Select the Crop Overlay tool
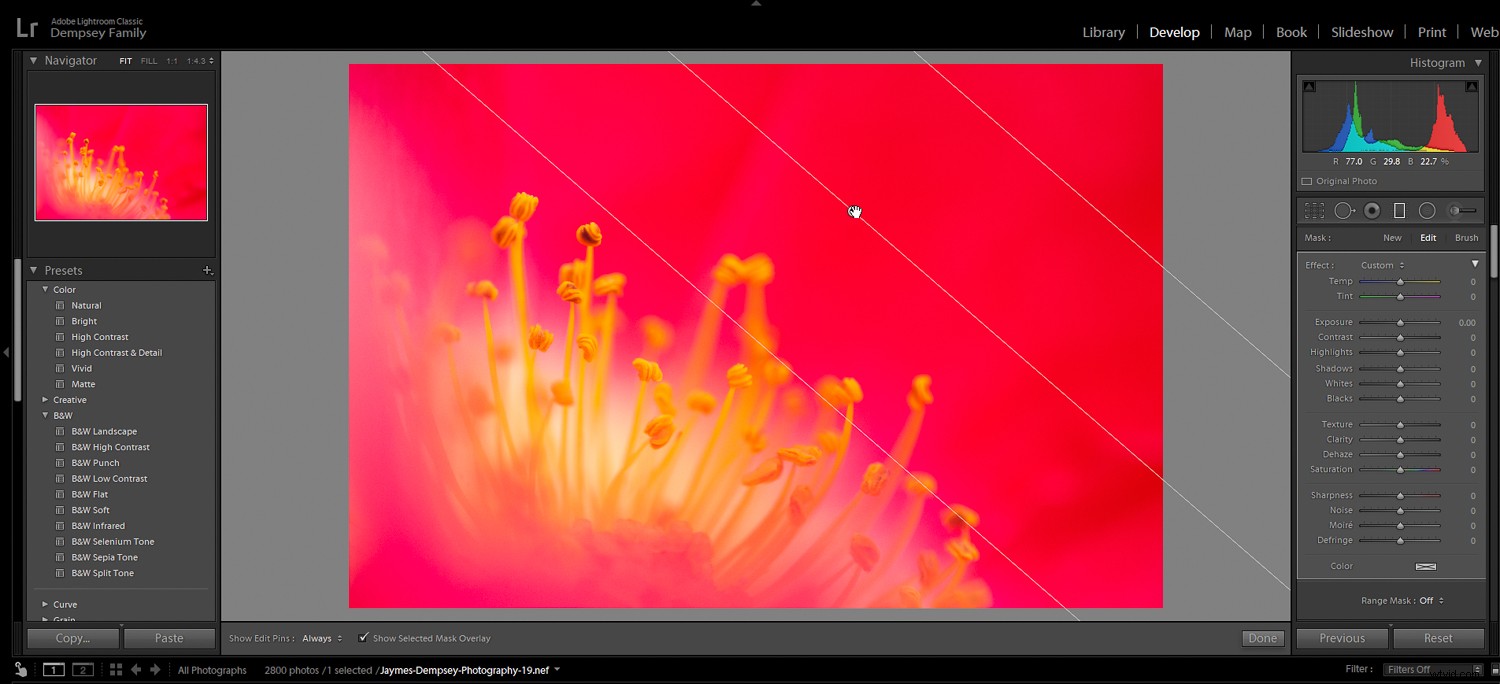1500x684 pixels. coord(1315,210)
